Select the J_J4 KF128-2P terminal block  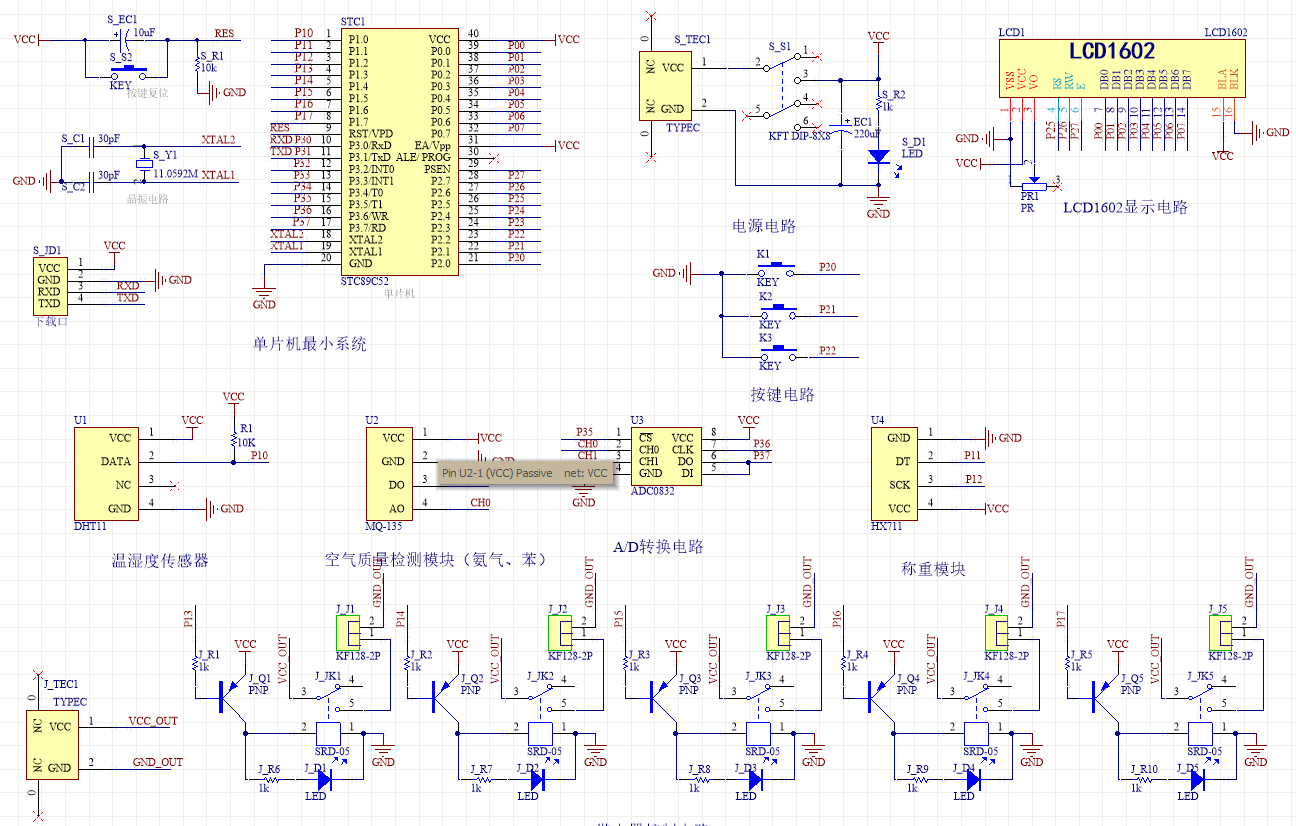996,631
